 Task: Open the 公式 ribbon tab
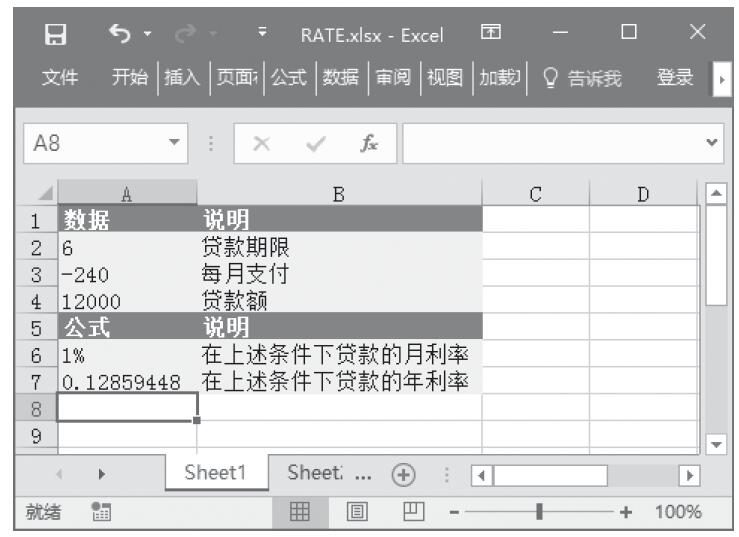(x=290, y=77)
